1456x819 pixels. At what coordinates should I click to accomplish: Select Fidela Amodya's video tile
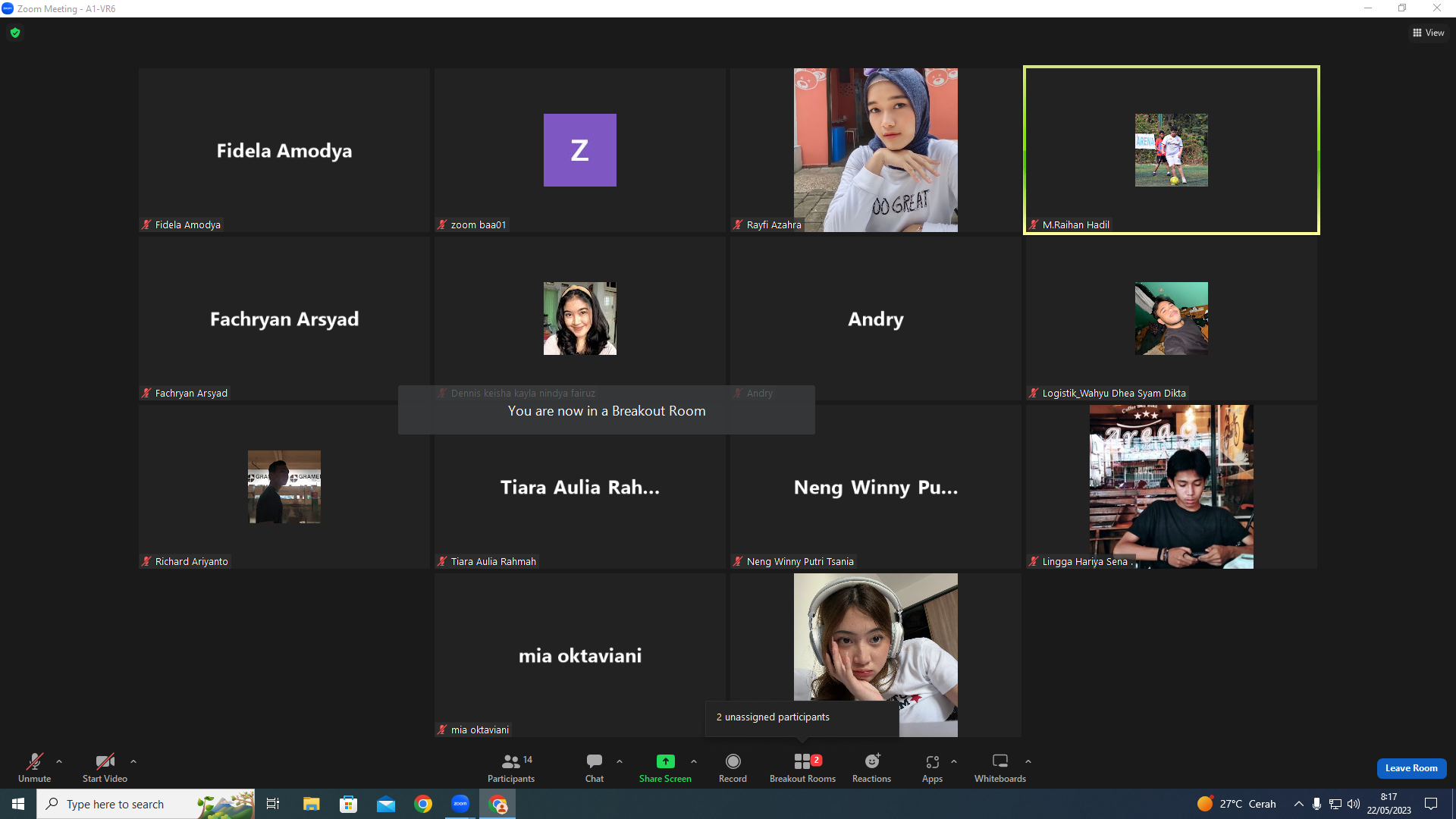coord(284,150)
